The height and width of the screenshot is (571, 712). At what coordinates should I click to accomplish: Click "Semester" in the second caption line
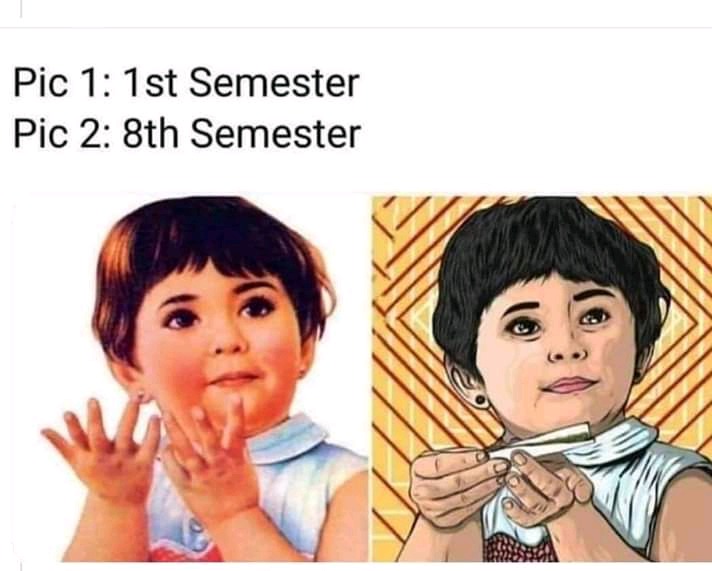click(x=275, y=133)
